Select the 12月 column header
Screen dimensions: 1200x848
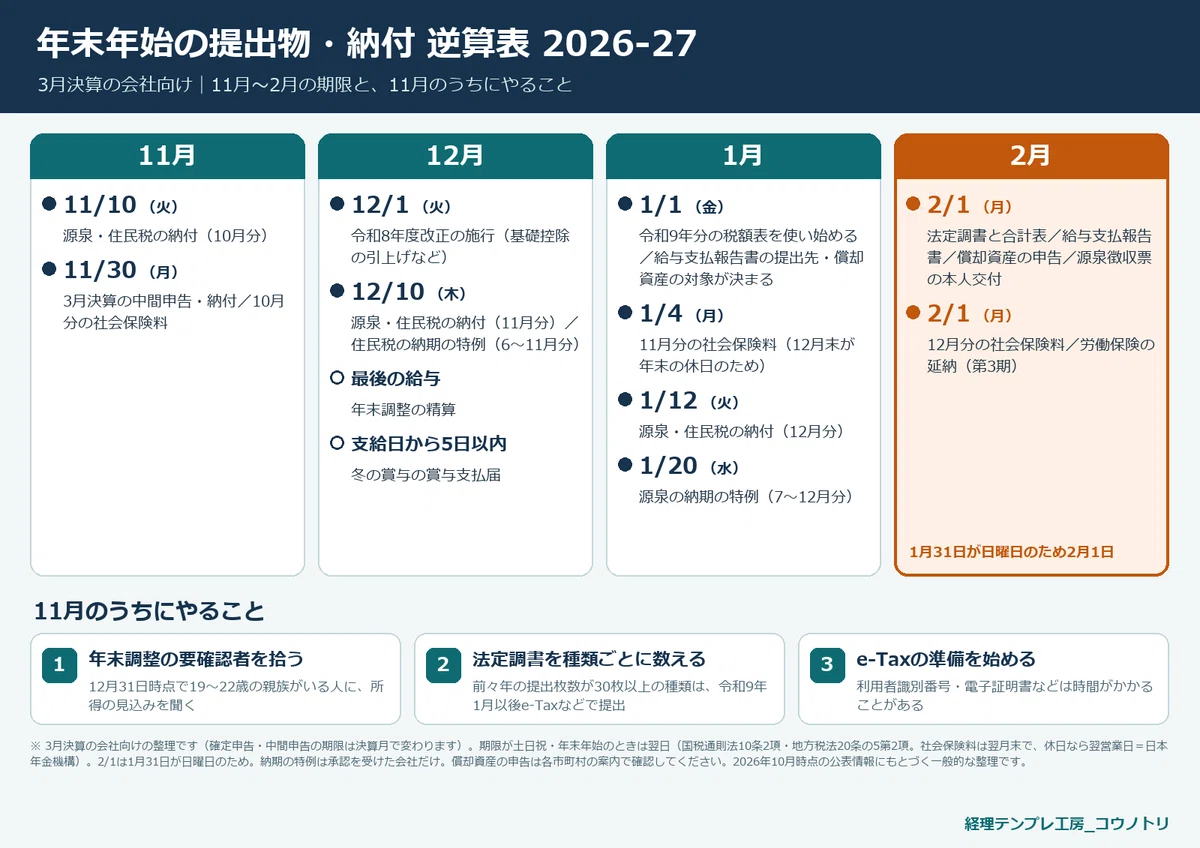pyautogui.click(x=455, y=156)
